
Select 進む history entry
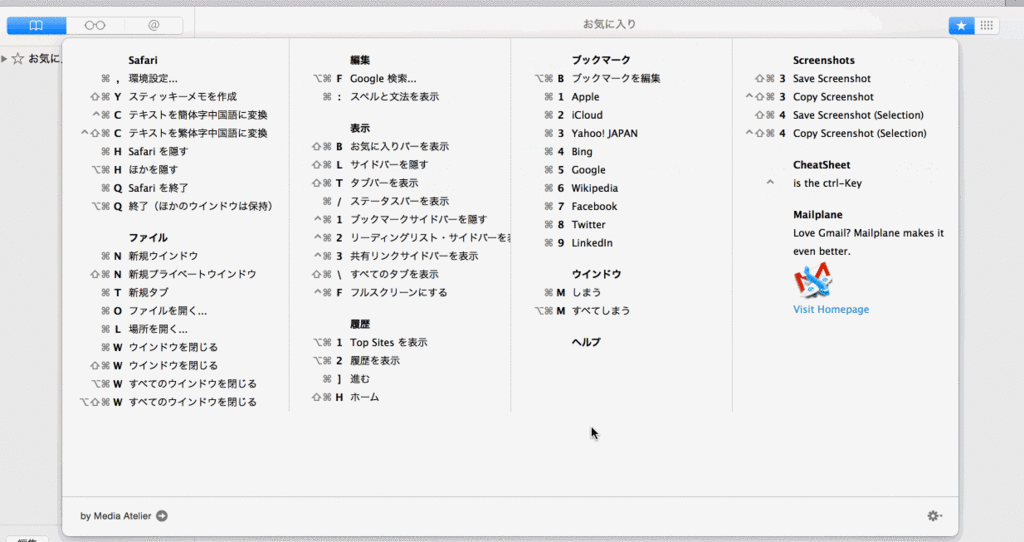pyautogui.click(x=360, y=379)
